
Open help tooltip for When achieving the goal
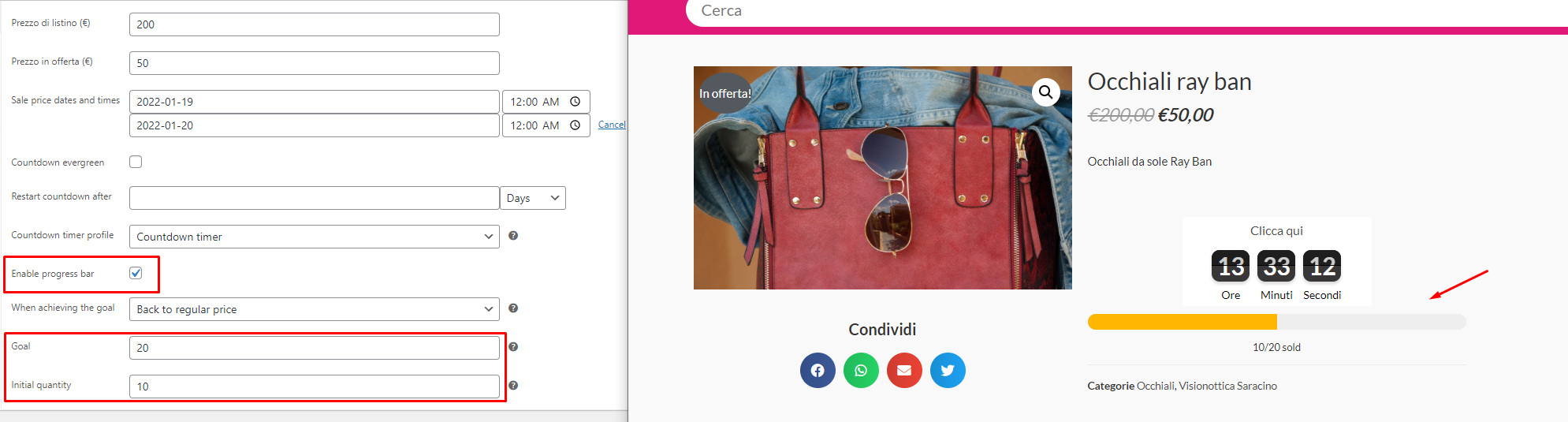click(x=513, y=308)
